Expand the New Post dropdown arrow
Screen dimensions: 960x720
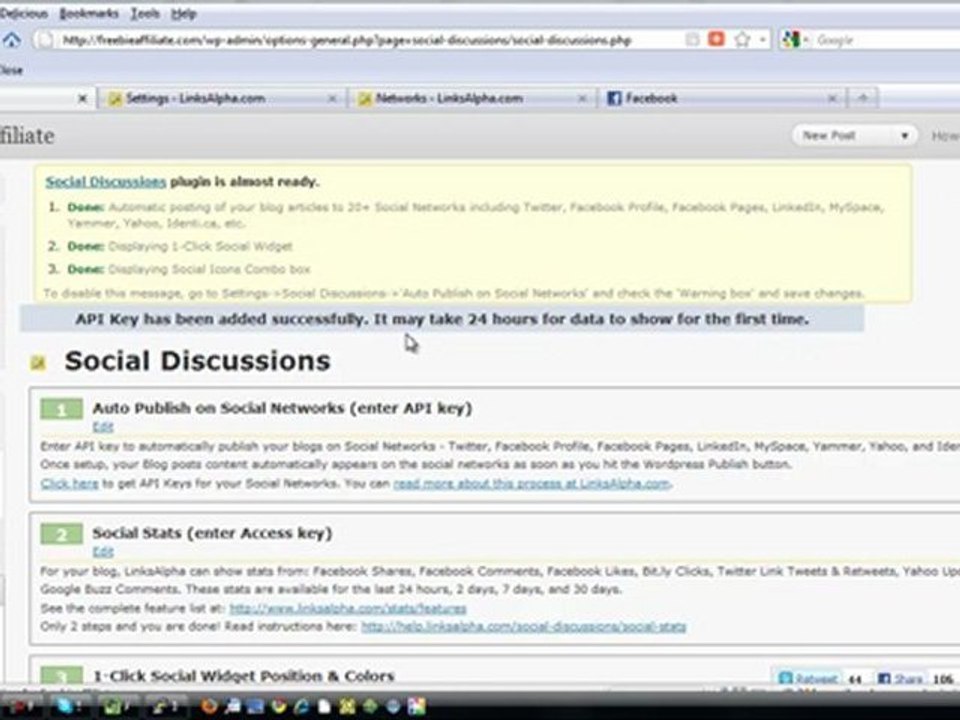[904, 135]
